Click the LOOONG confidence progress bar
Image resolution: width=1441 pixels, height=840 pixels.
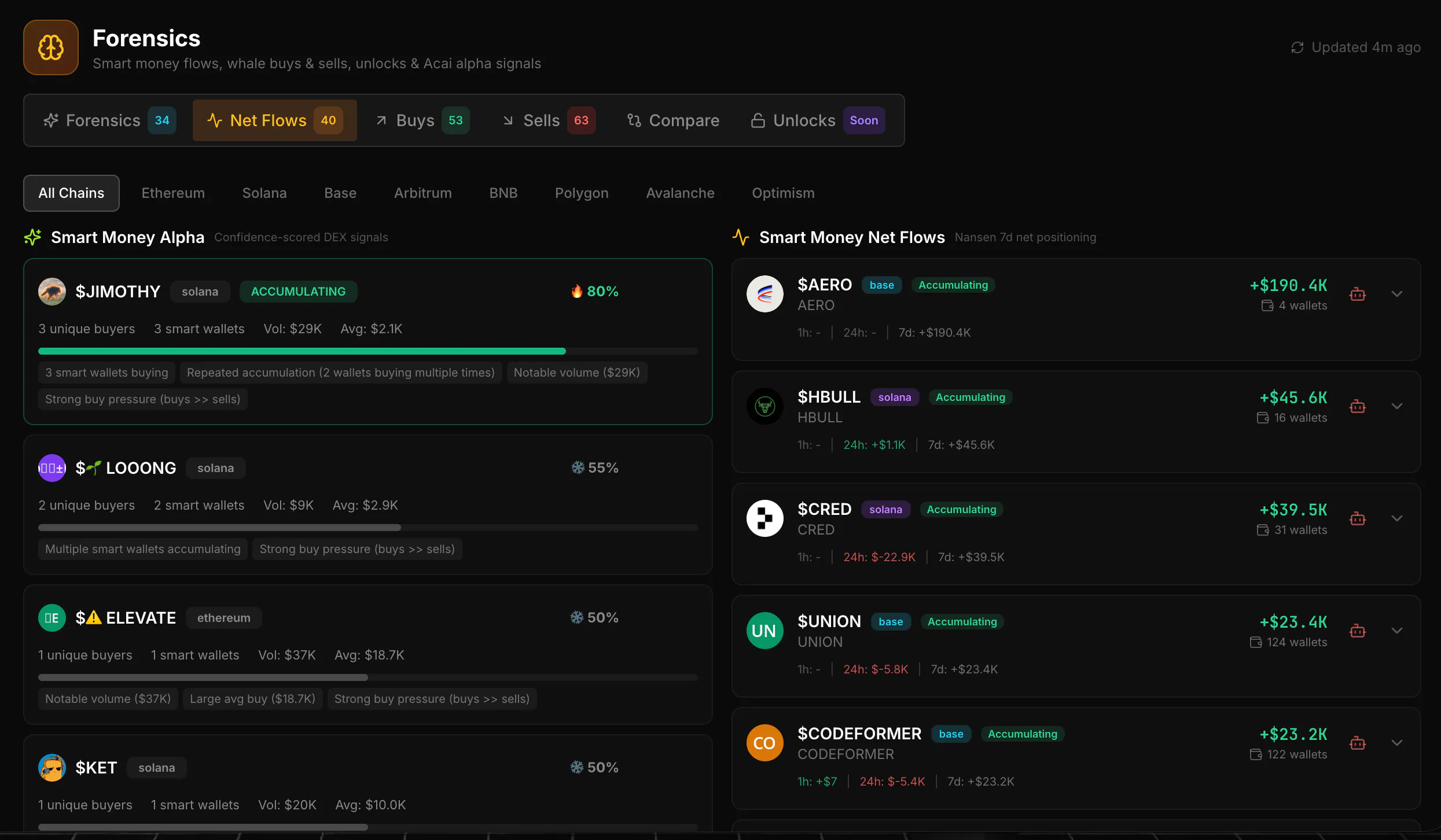(368, 528)
